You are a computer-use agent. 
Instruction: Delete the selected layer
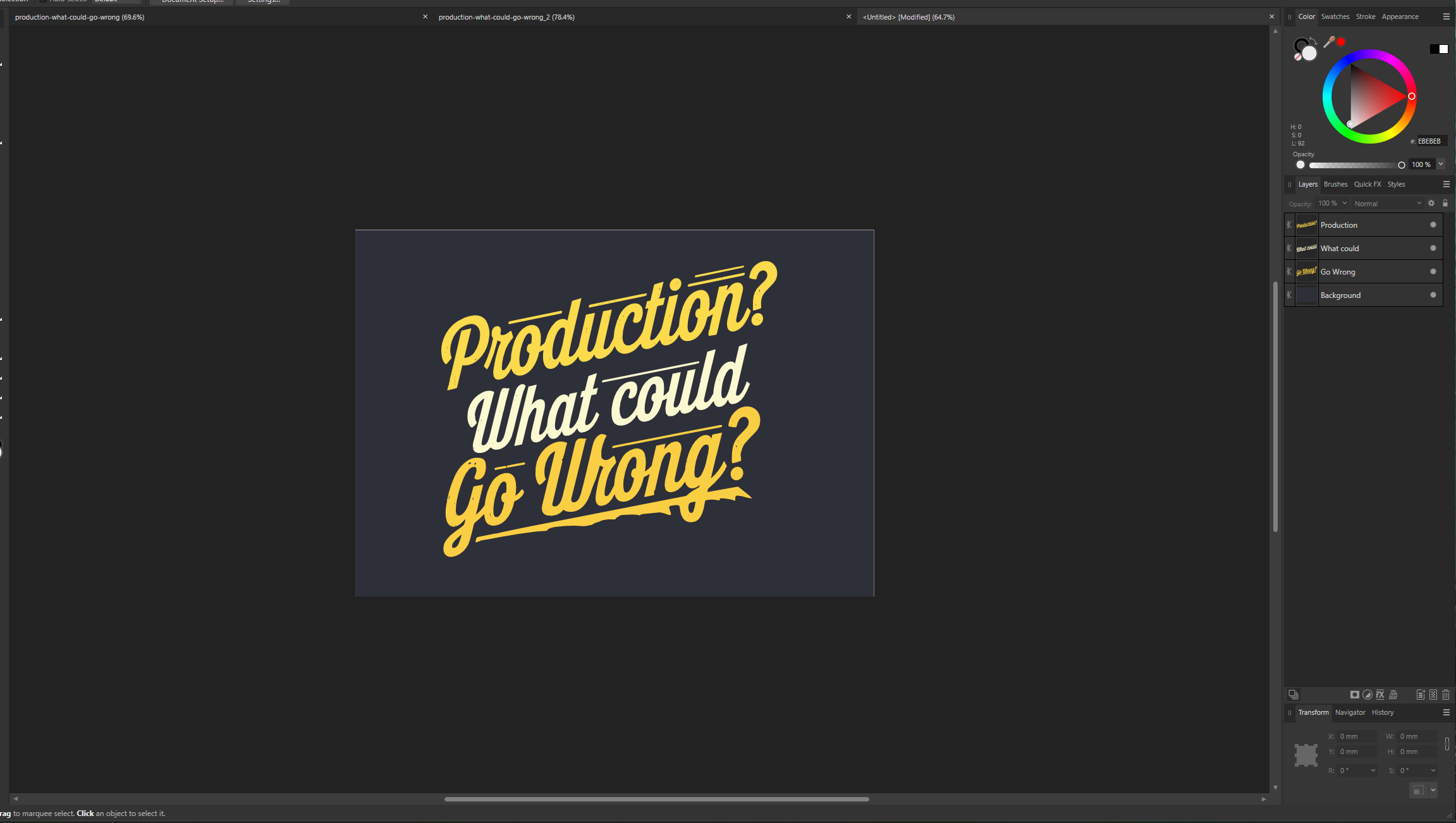click(1446, 695)
